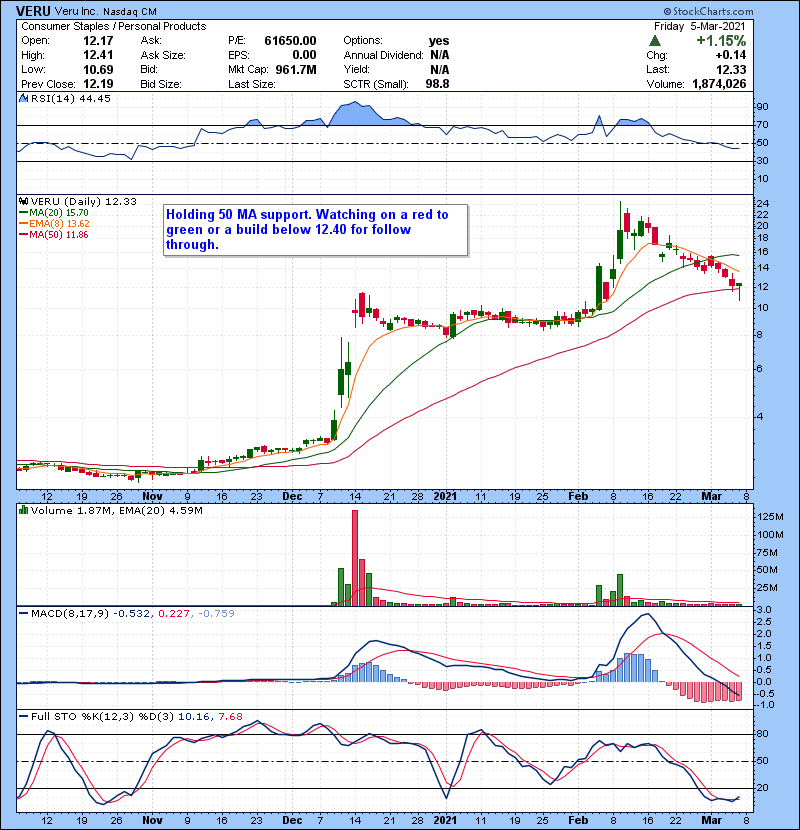Click the Consumer Staples / Personal Products sector label
Image resolution: width=800 pixels, height=830 pixels.
pyautogui.click(x=114, y=26)
